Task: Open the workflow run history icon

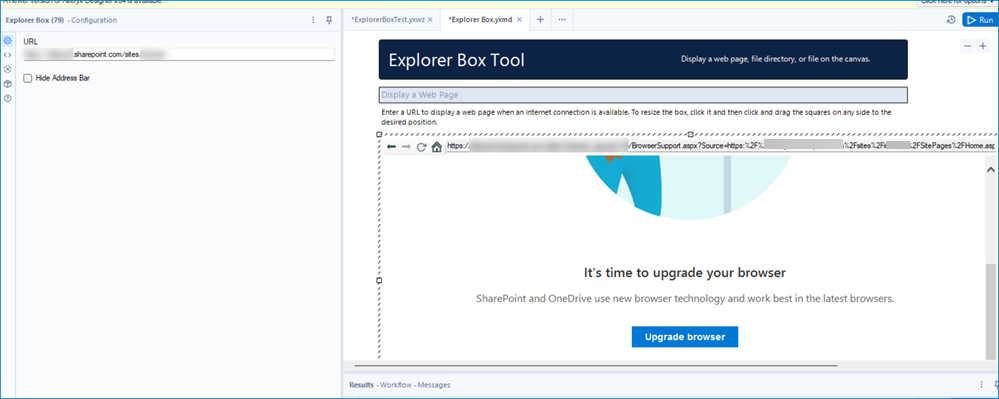Action: coord(951,20)
